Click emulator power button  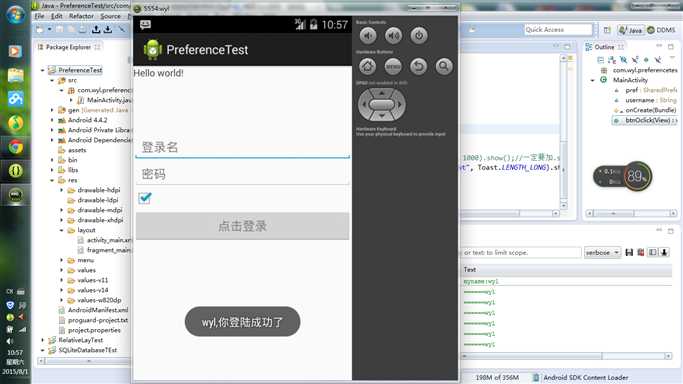pos(419,36)
